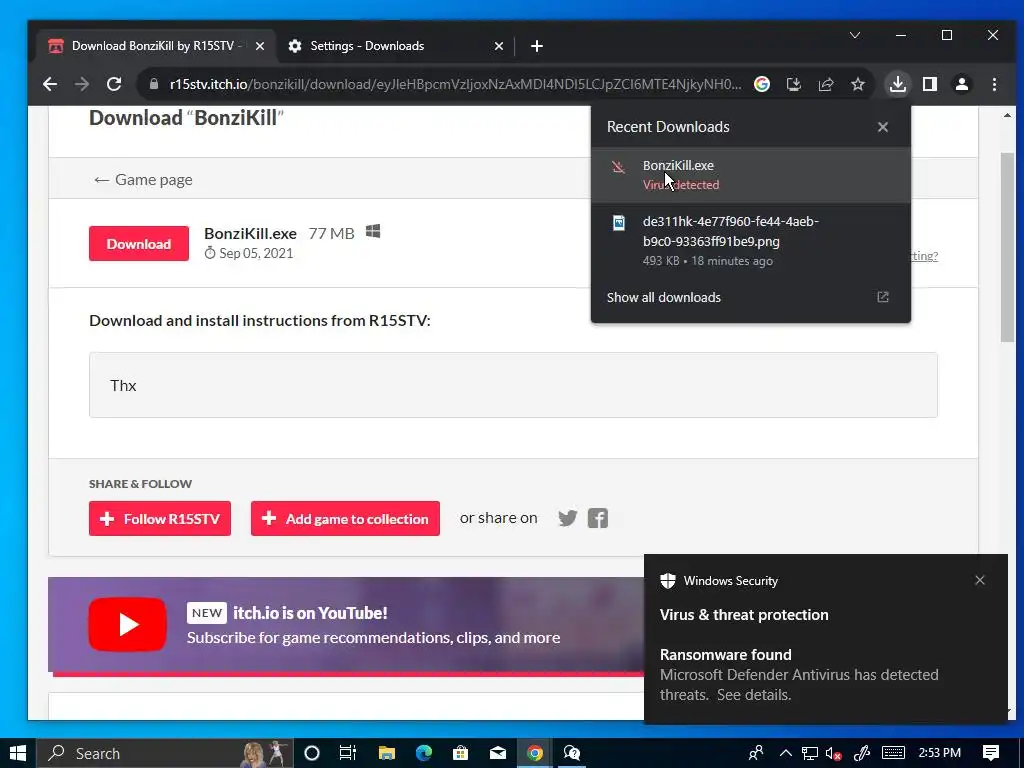Click the blocked download icon beside BonziKill.exe
The image size is (1024, 768).
618,167
